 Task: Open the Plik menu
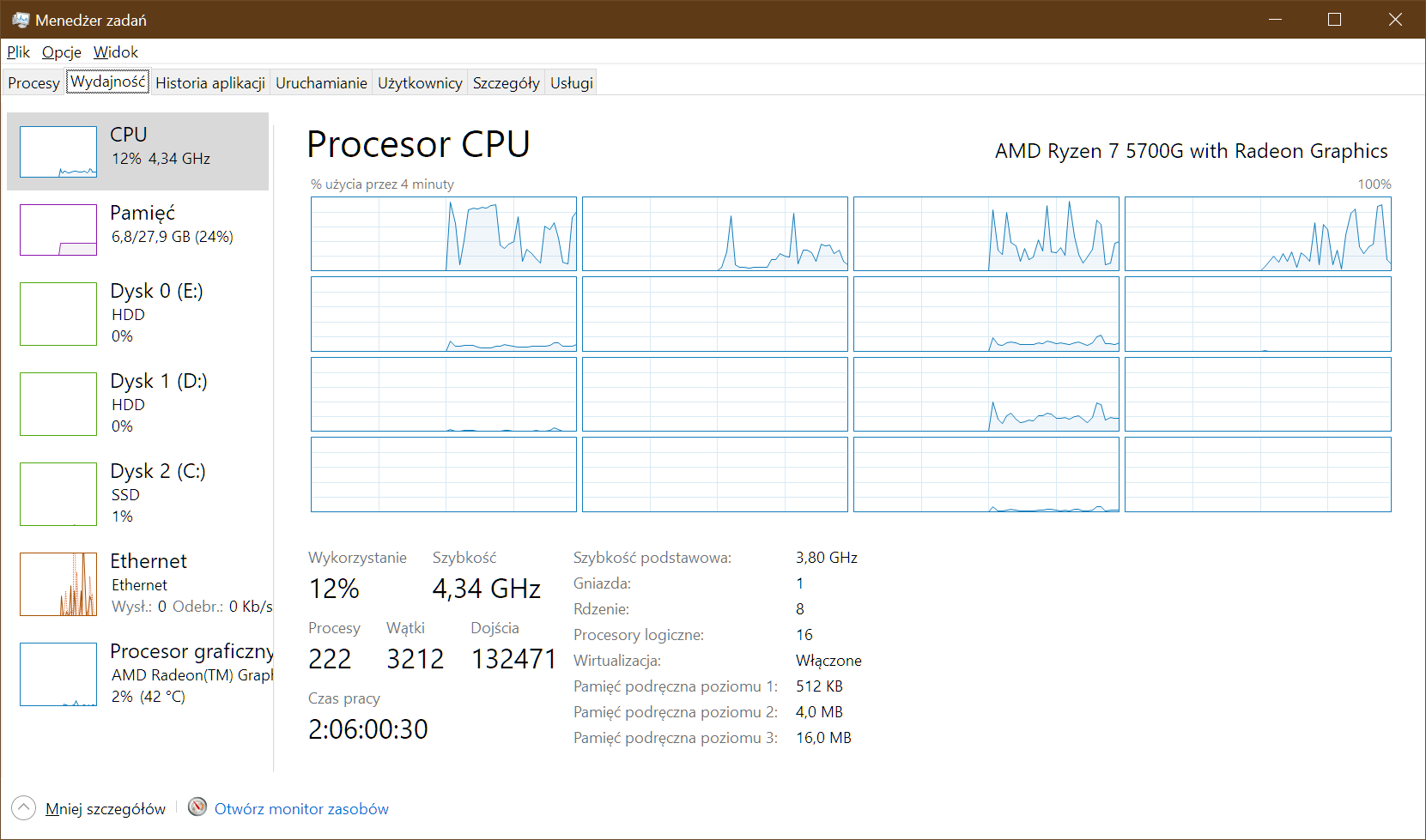(18, 52)
